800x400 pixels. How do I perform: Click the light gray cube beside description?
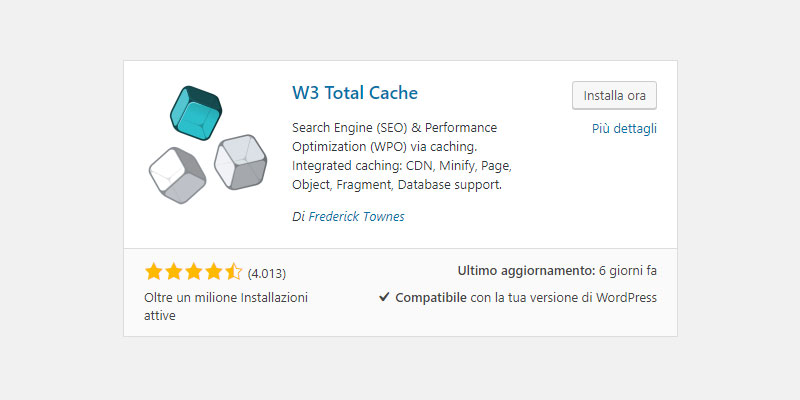click(240, 162)
